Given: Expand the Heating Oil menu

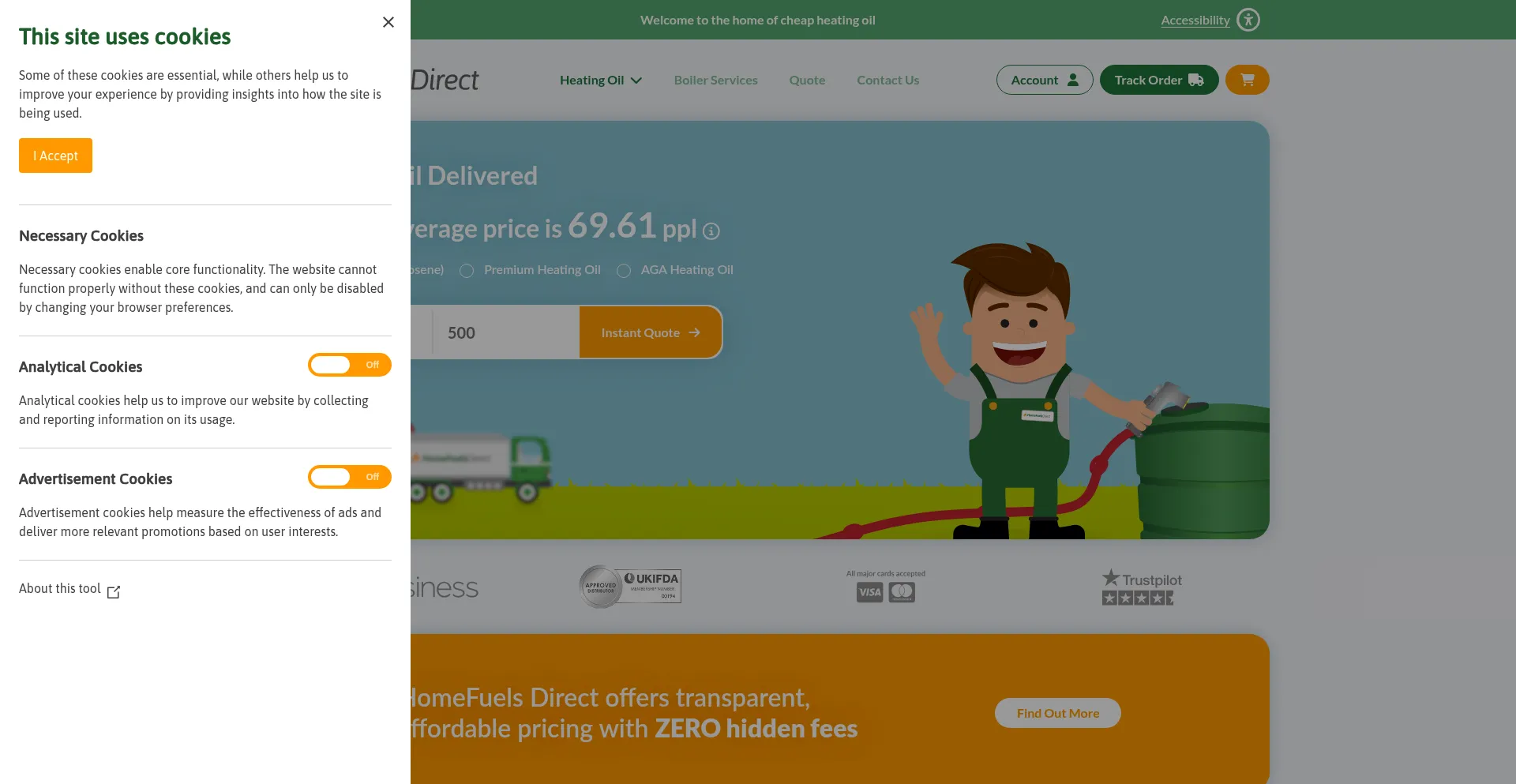Looking at the screenshot, I should pos(601,80).
